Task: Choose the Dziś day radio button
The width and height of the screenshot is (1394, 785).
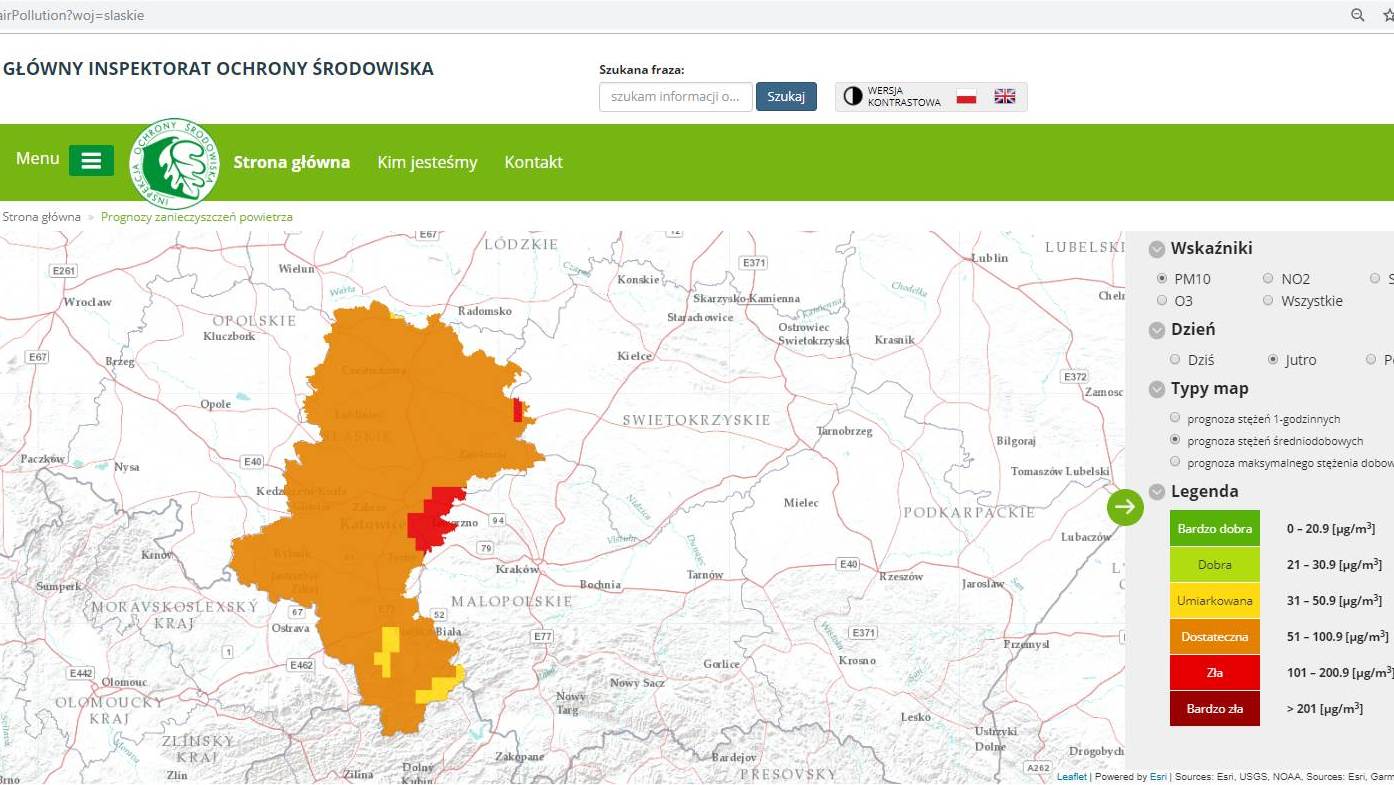Action: click(x=1175, y=359)
